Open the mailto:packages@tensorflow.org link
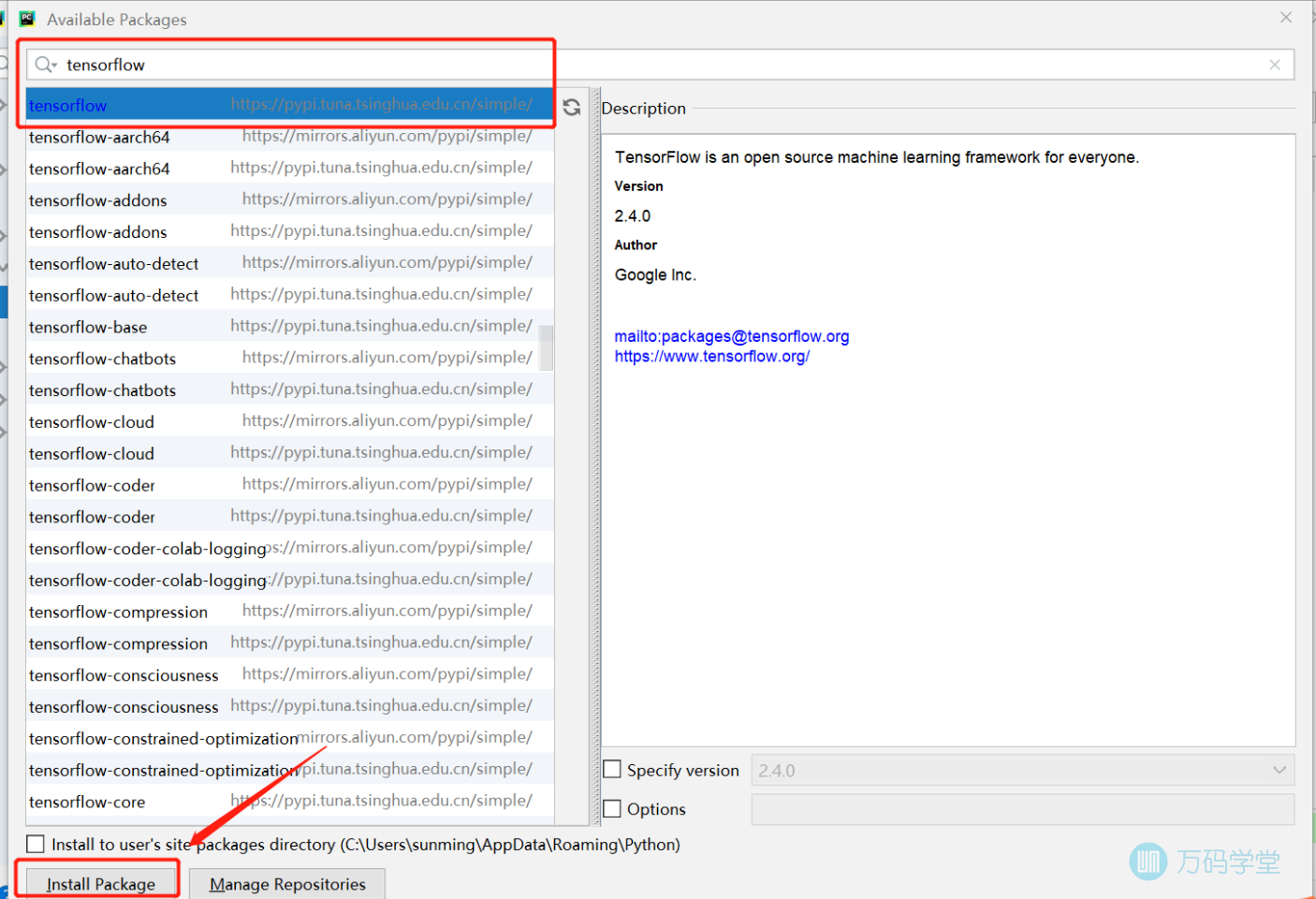This screenshot has width=1316, height=899. [732, 336]
